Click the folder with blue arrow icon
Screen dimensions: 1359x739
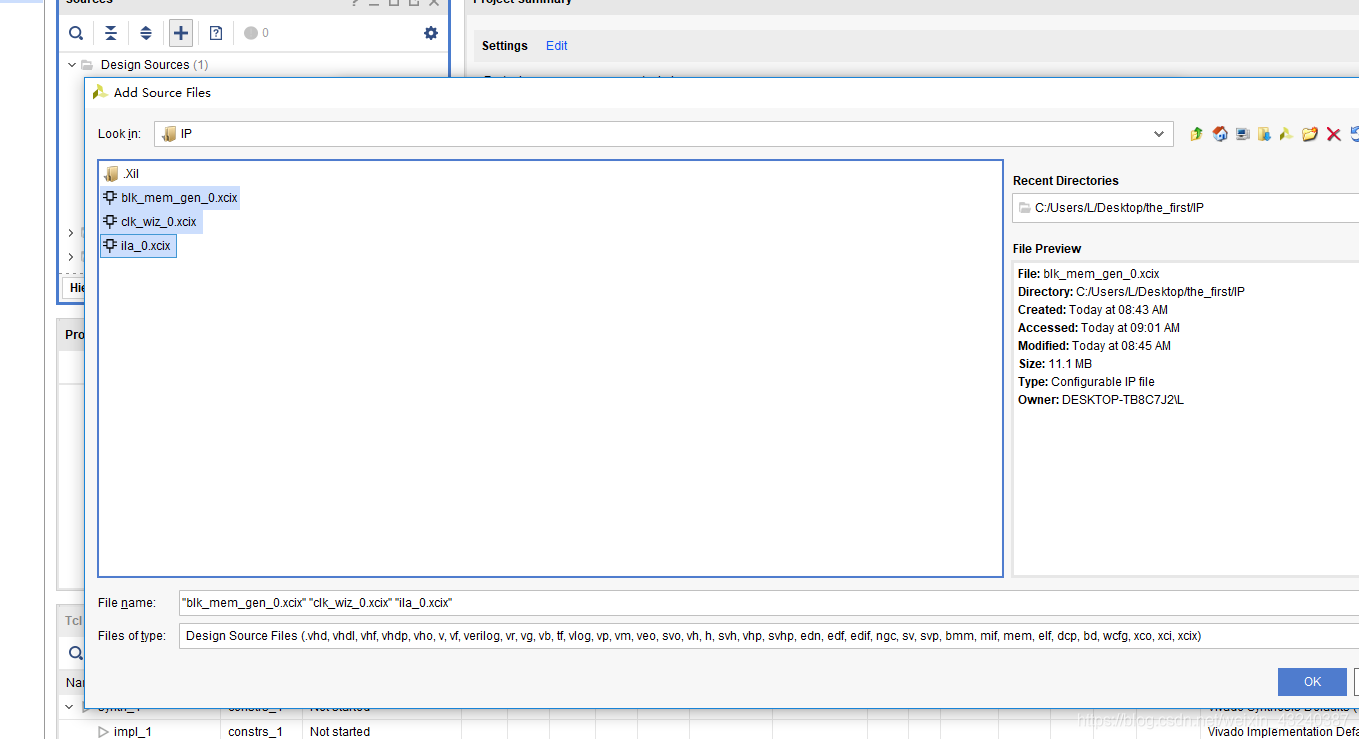[x=1264, y=134]
